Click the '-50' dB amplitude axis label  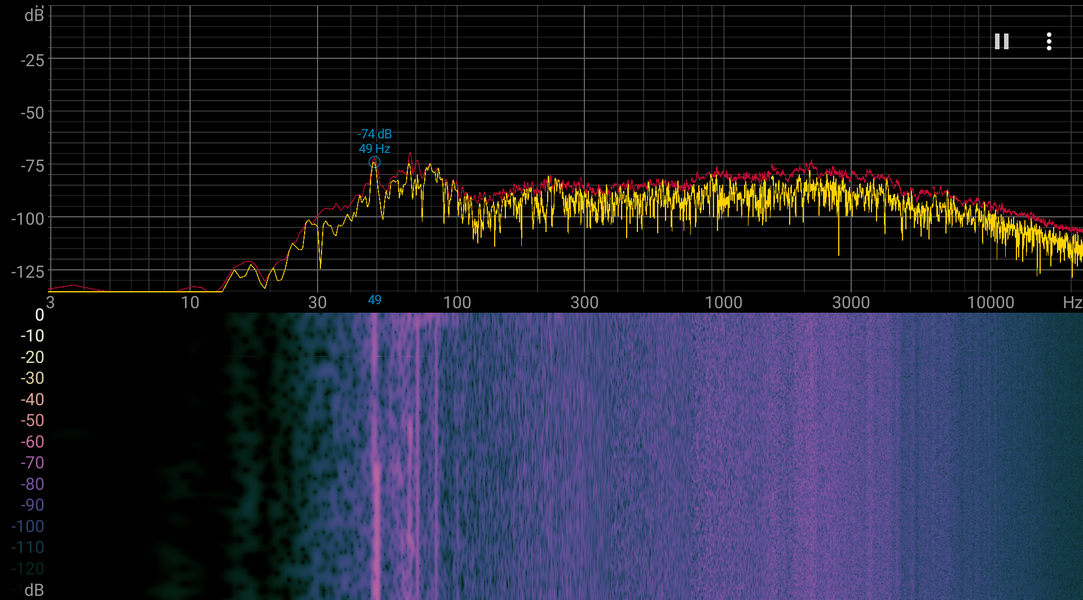pyautogui.click(x=32, y=113)
